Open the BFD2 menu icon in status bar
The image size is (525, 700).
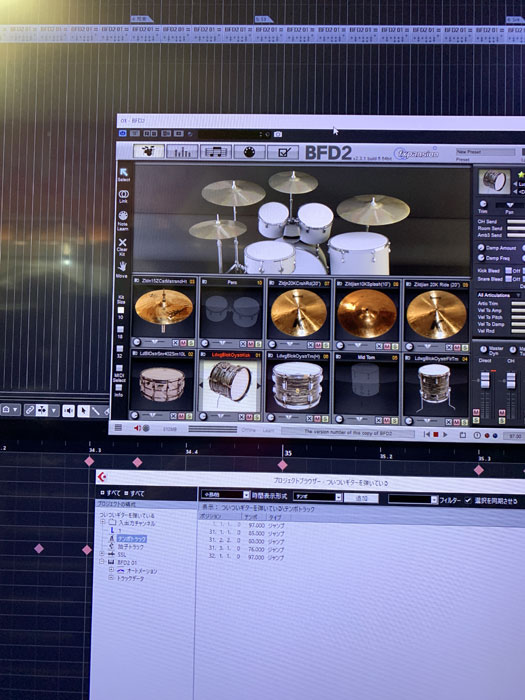(118, 428)
